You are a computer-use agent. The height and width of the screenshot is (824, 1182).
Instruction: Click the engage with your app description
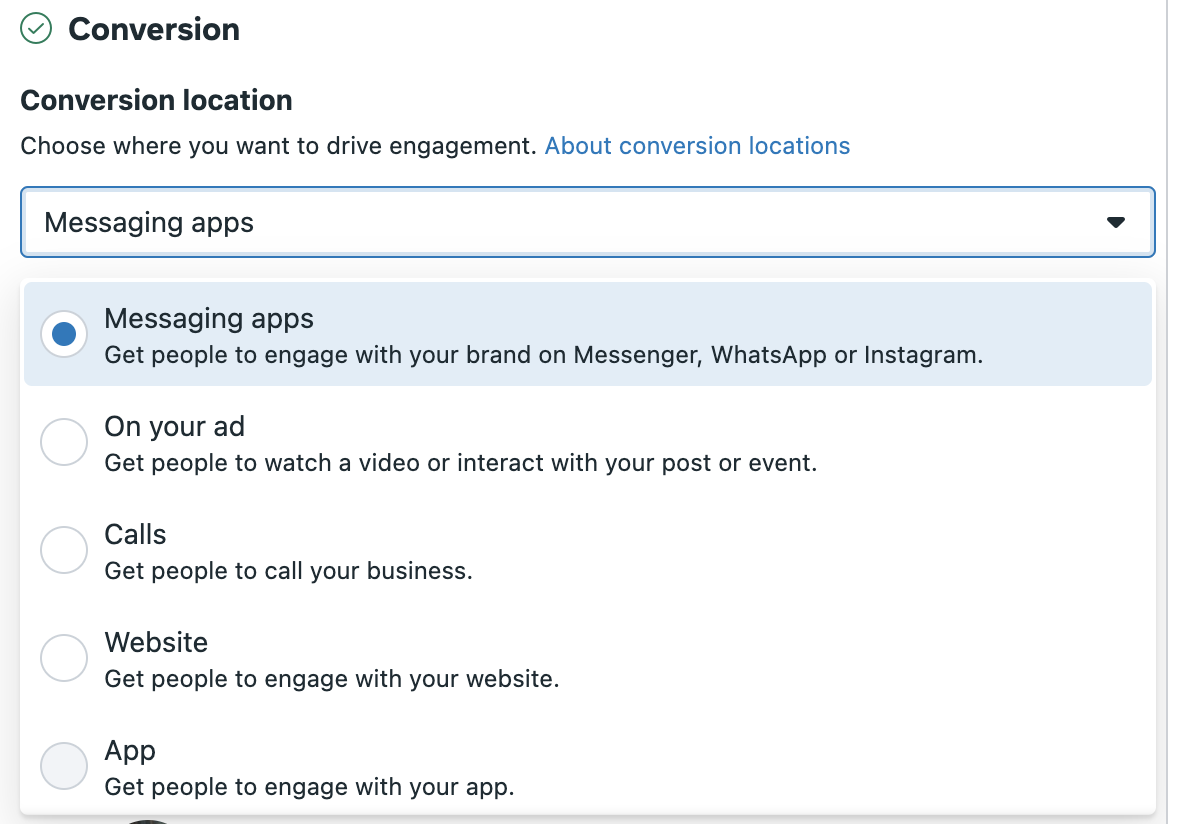[309, 787]
